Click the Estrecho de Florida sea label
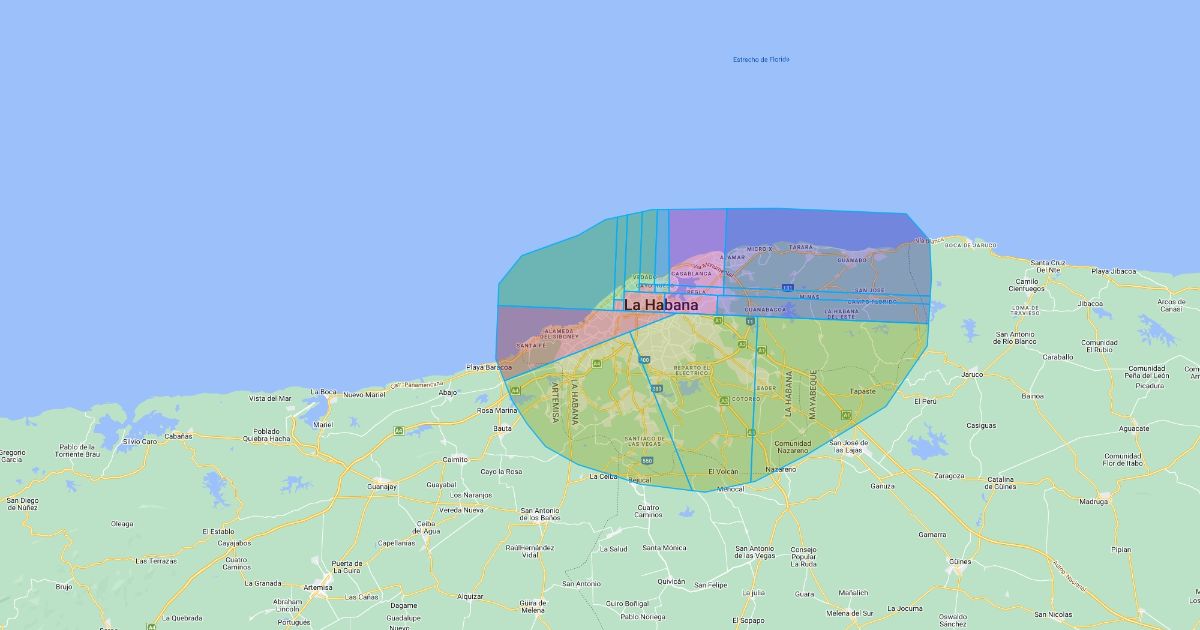 click(x=761, y=60)
